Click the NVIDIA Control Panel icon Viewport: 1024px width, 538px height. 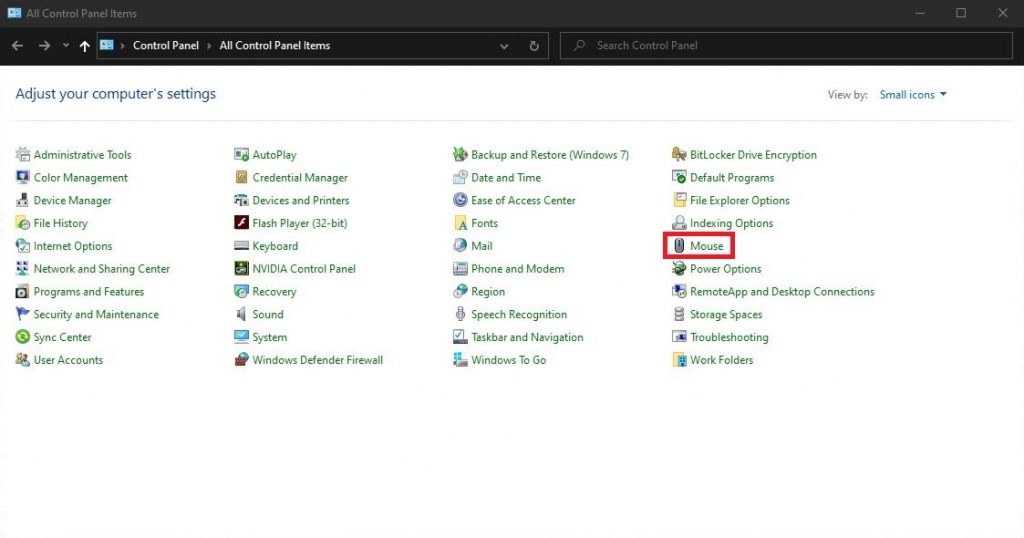[242, 269]
